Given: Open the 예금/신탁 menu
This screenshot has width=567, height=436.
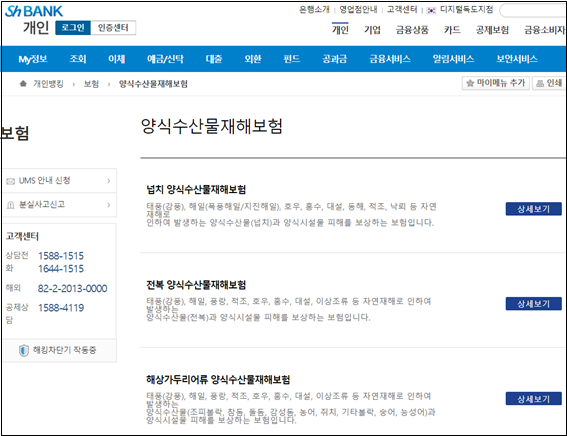Looking at the screenshot, I should [165, 59].
